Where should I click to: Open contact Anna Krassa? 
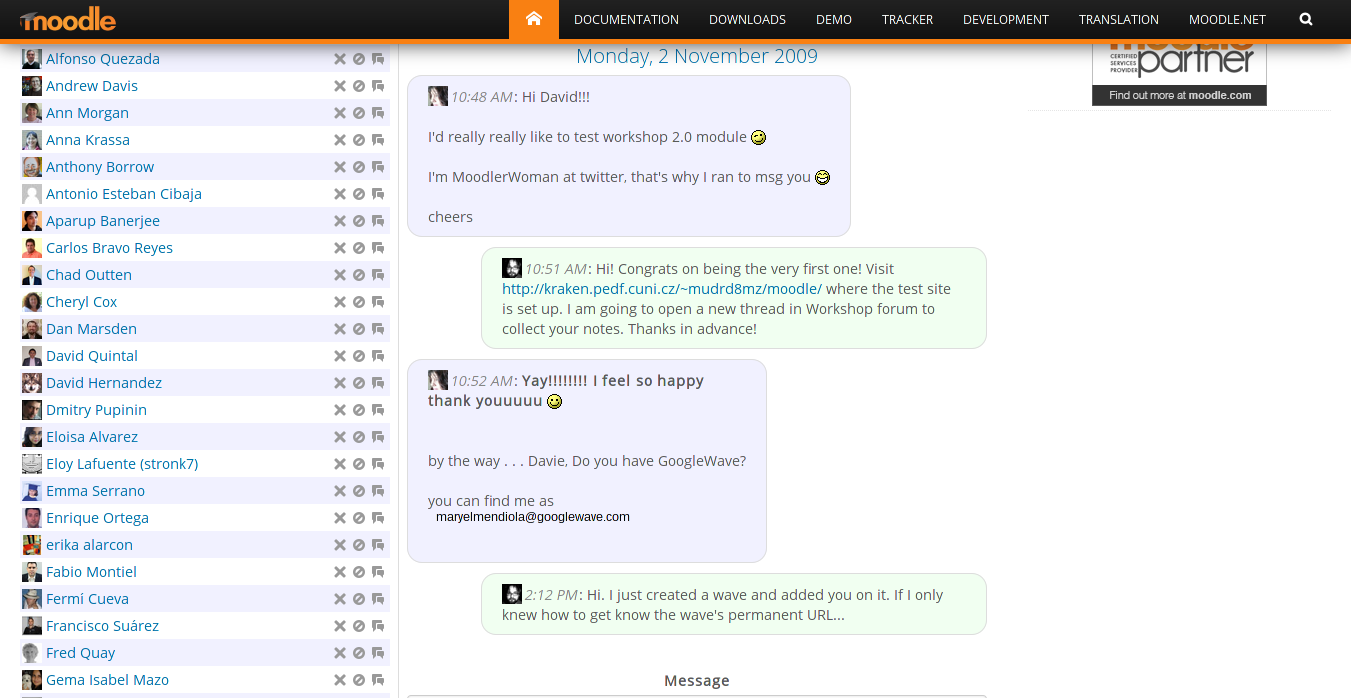coord(88,140)
